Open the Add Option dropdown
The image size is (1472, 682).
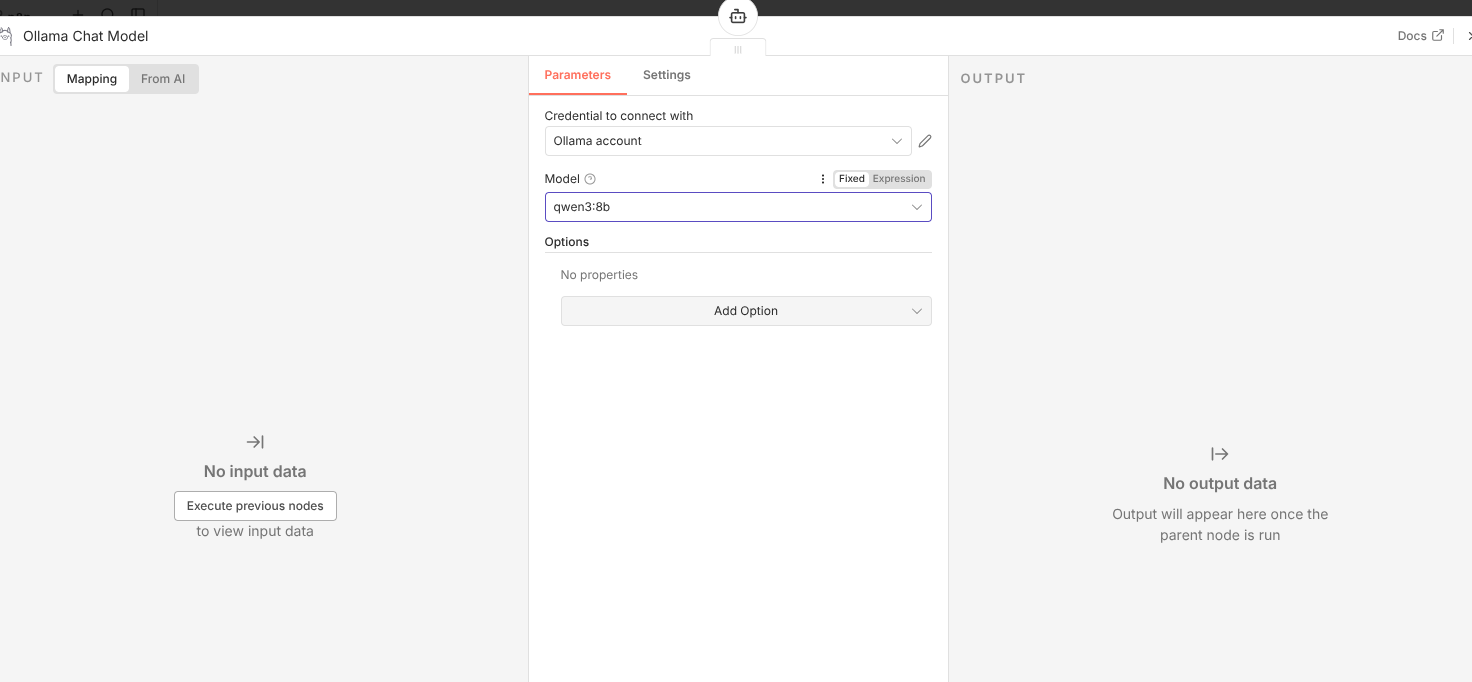[745, 311]
